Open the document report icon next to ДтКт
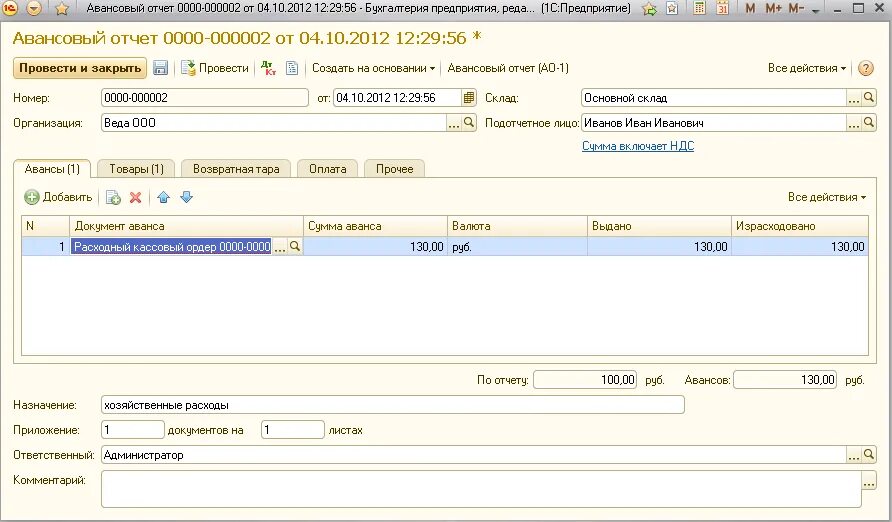This screenshot has width=892, height=522. click(292, 68)
